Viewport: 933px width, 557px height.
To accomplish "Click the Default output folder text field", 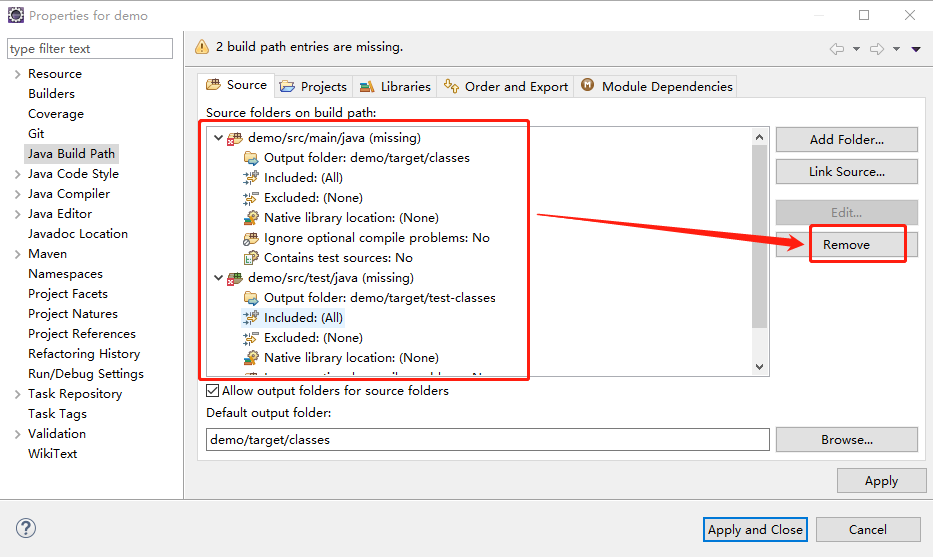I will [488, 439].
